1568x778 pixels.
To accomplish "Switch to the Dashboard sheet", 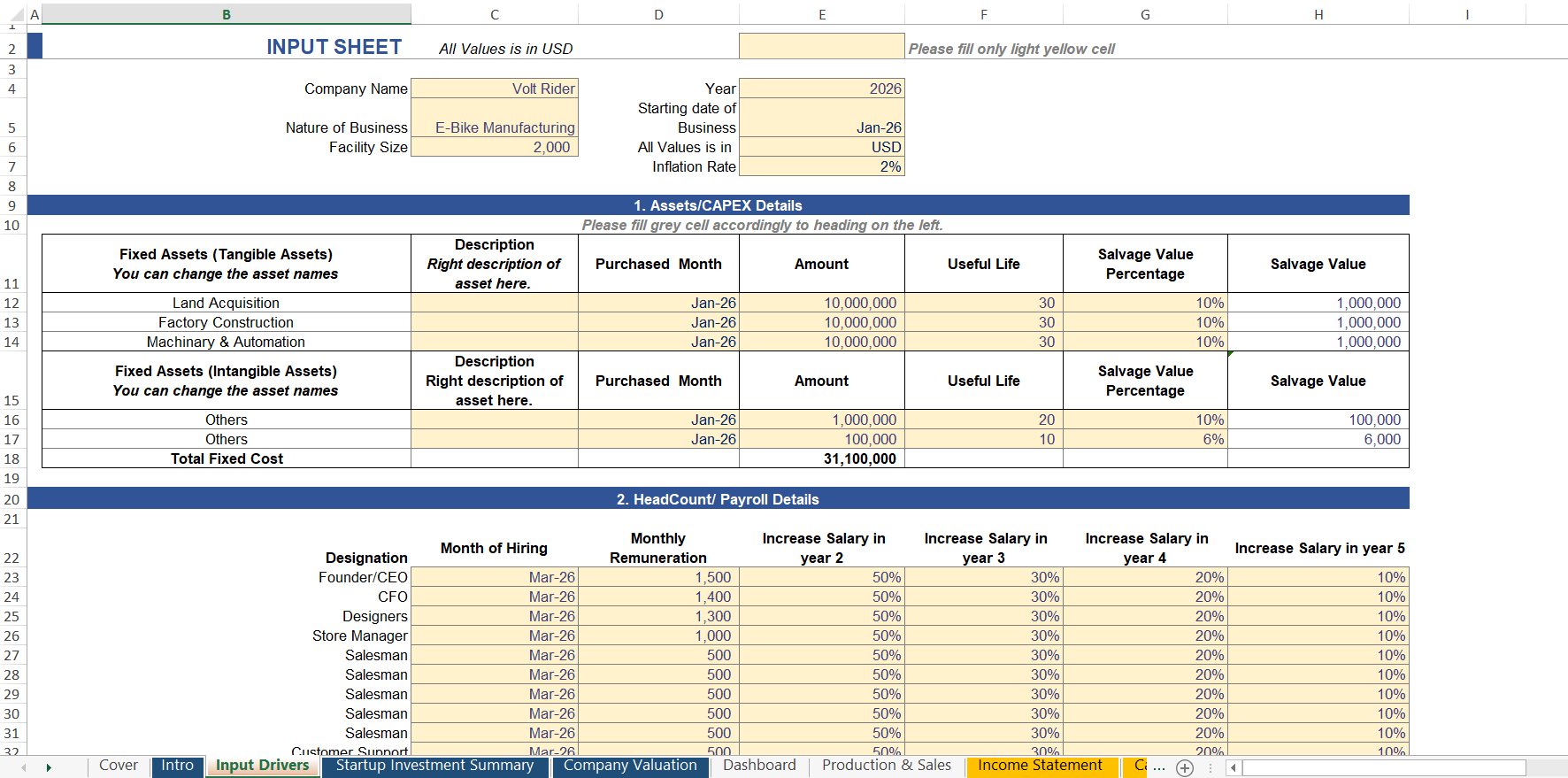I will 759,766.
